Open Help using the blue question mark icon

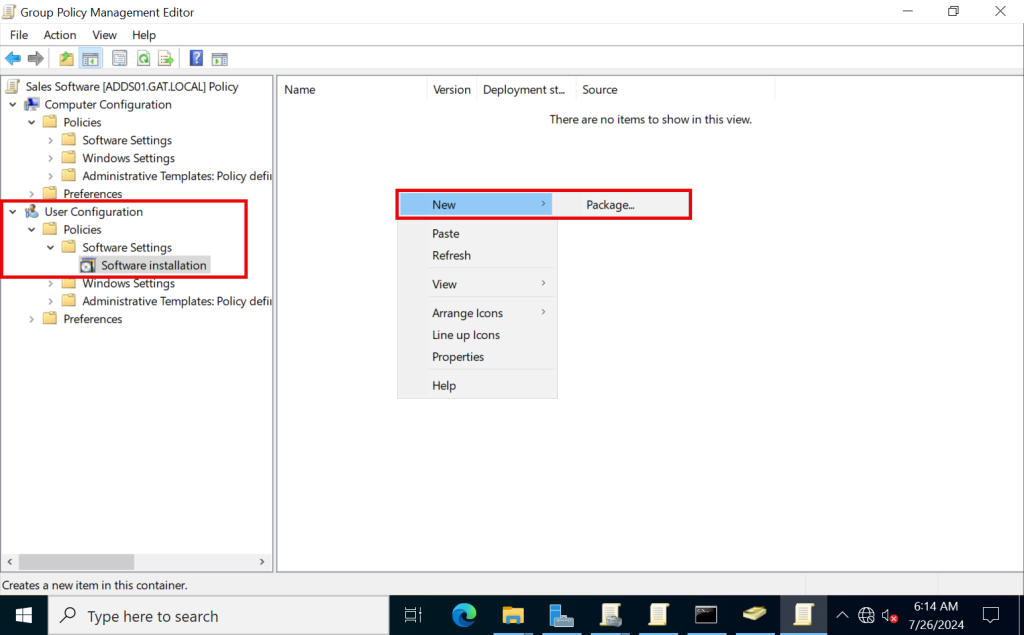195,57
